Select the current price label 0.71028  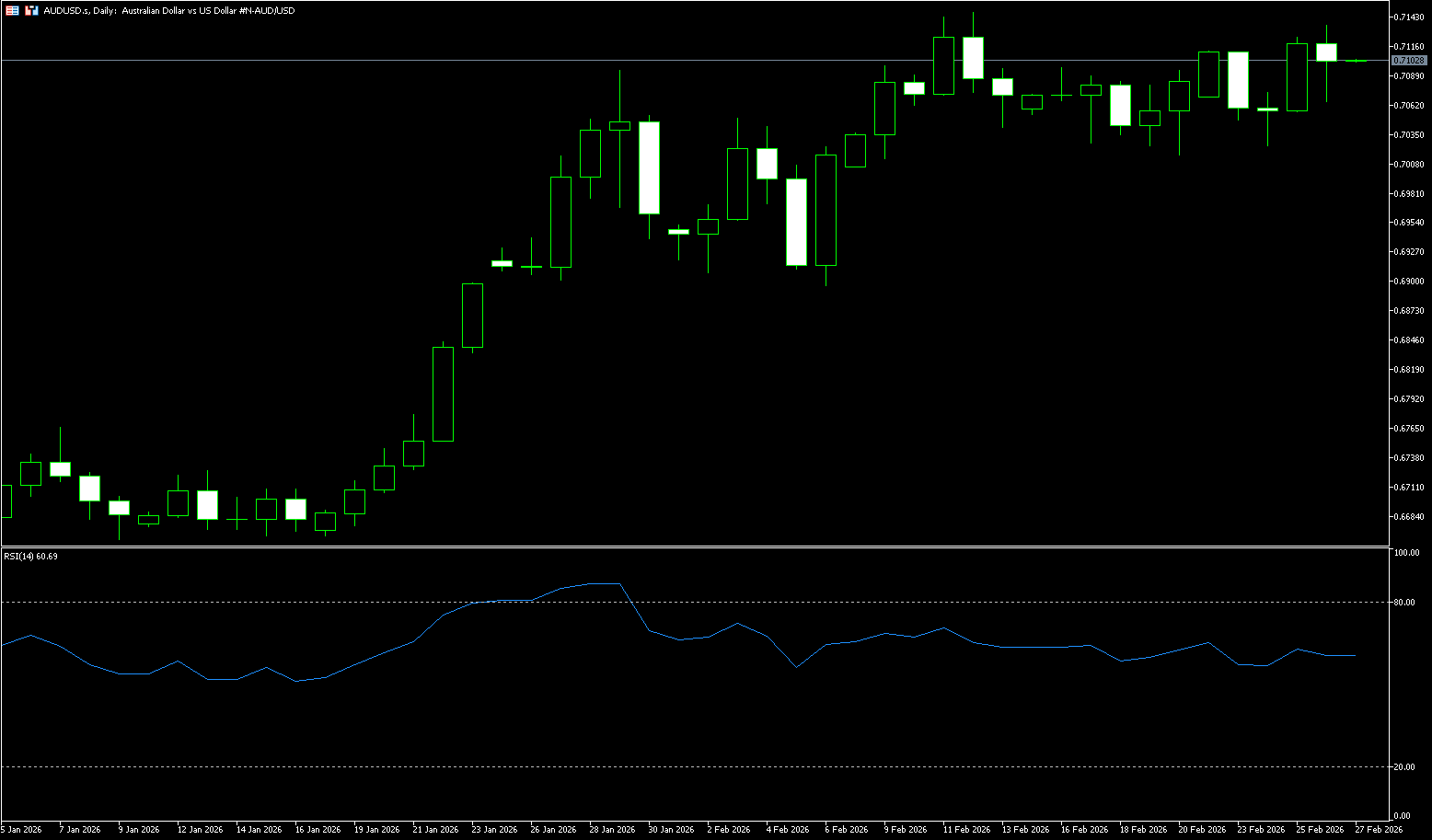coord(1408,61)
